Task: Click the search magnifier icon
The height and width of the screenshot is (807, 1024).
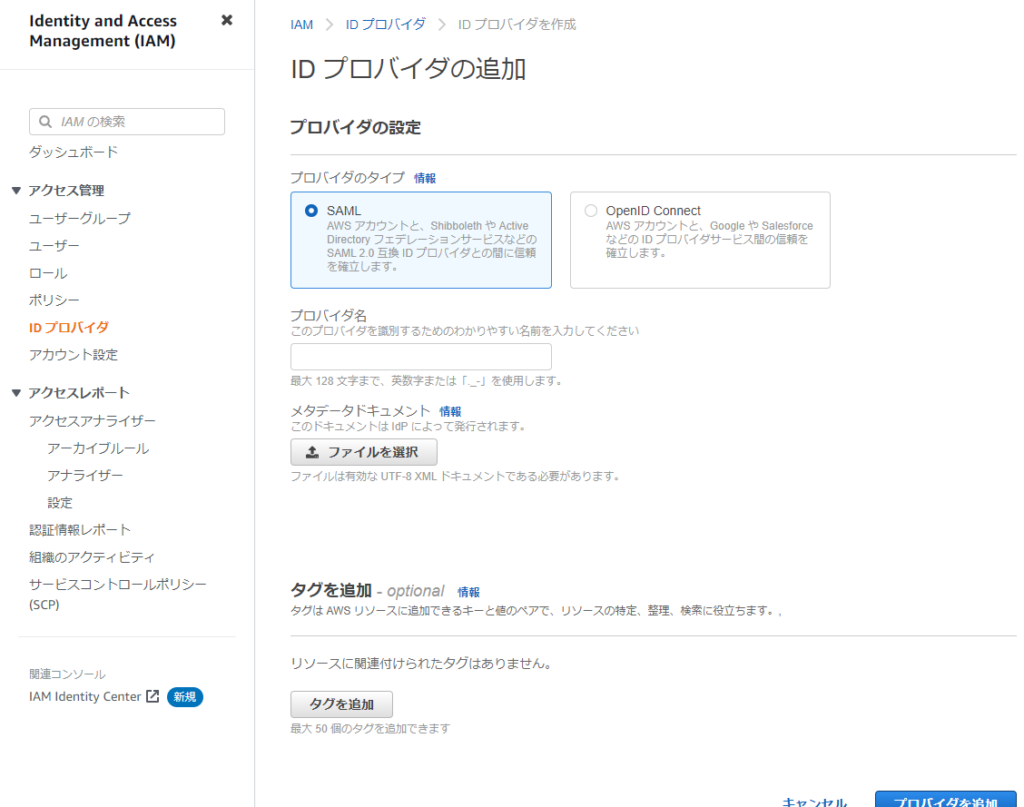Action: (45, 122)
